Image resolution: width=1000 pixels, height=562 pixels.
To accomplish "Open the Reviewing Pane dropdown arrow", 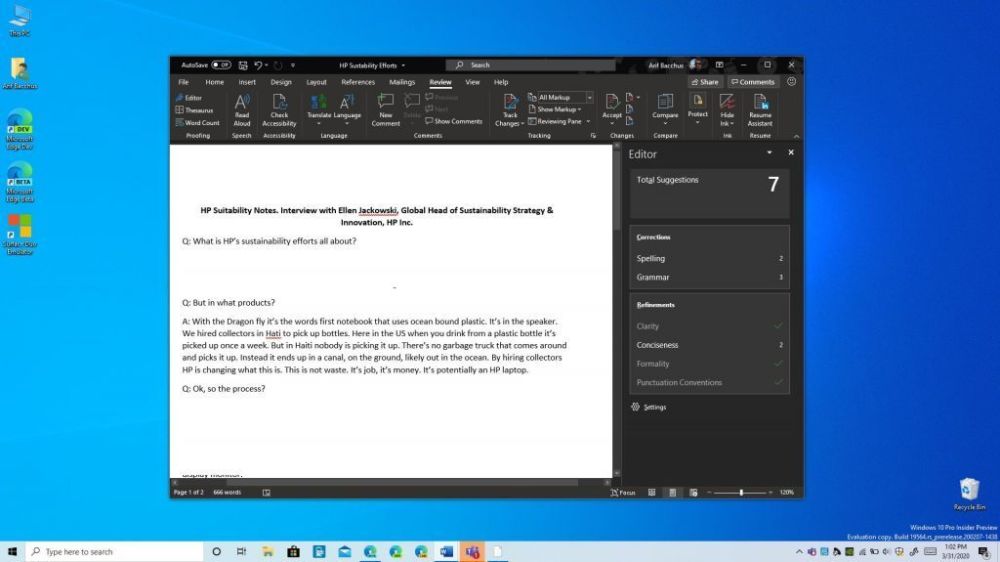I will point(588,121).
